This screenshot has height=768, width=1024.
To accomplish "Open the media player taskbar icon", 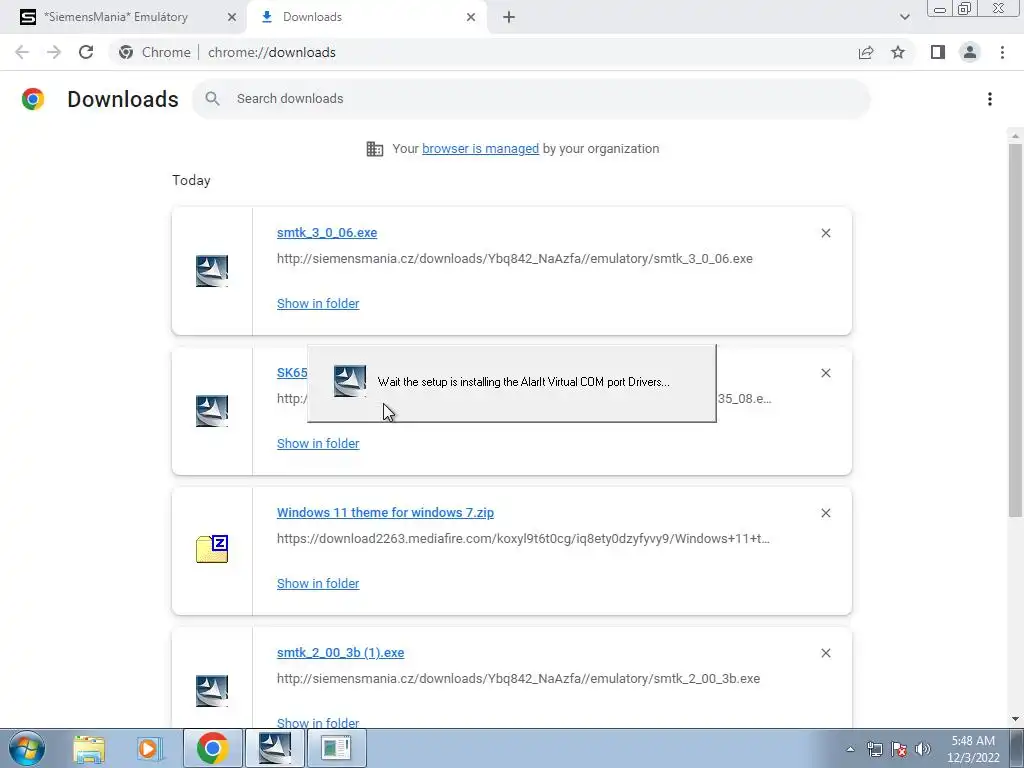I will (150, 748).
